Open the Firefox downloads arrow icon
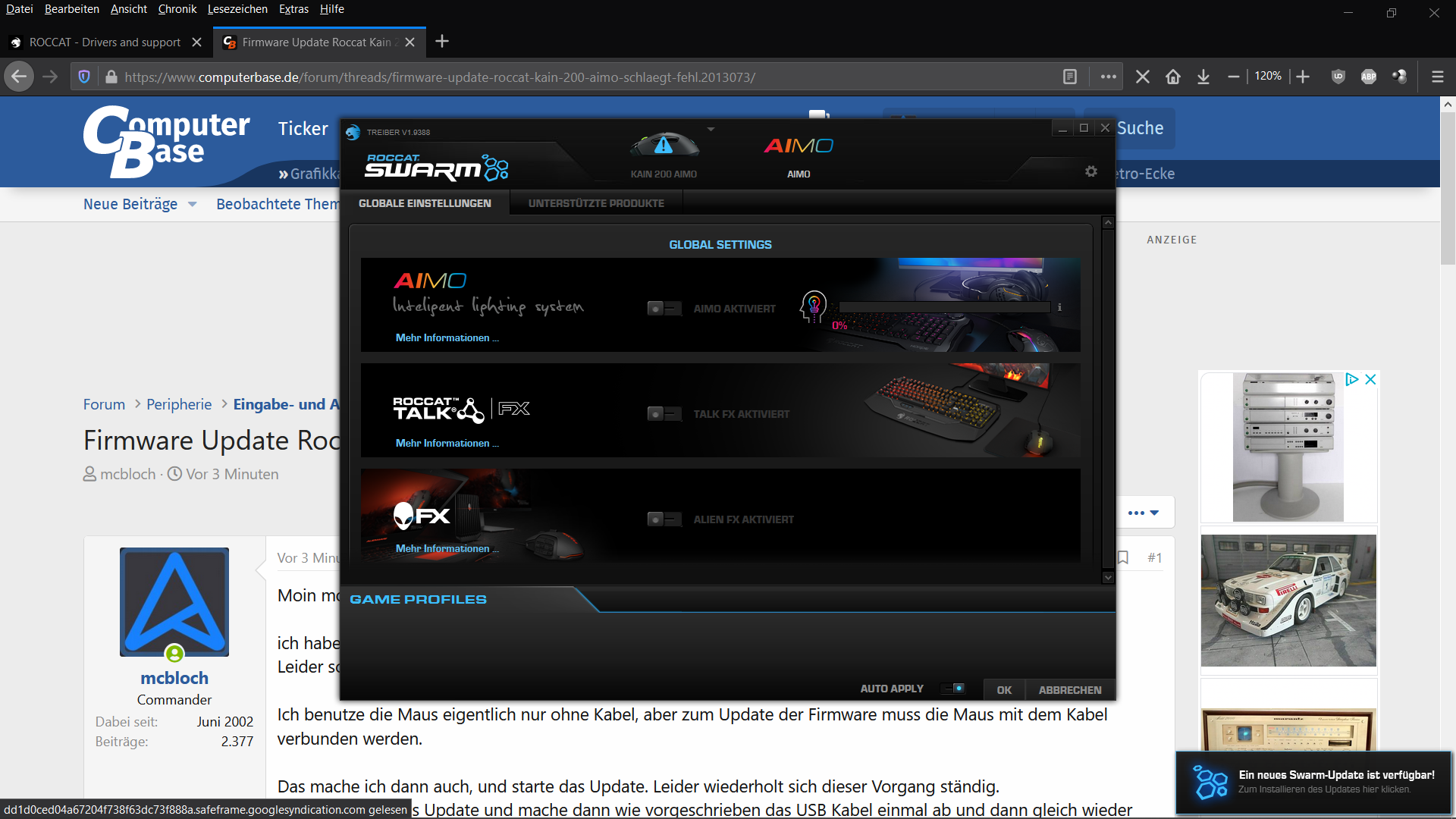 [x=1203, y=77]
